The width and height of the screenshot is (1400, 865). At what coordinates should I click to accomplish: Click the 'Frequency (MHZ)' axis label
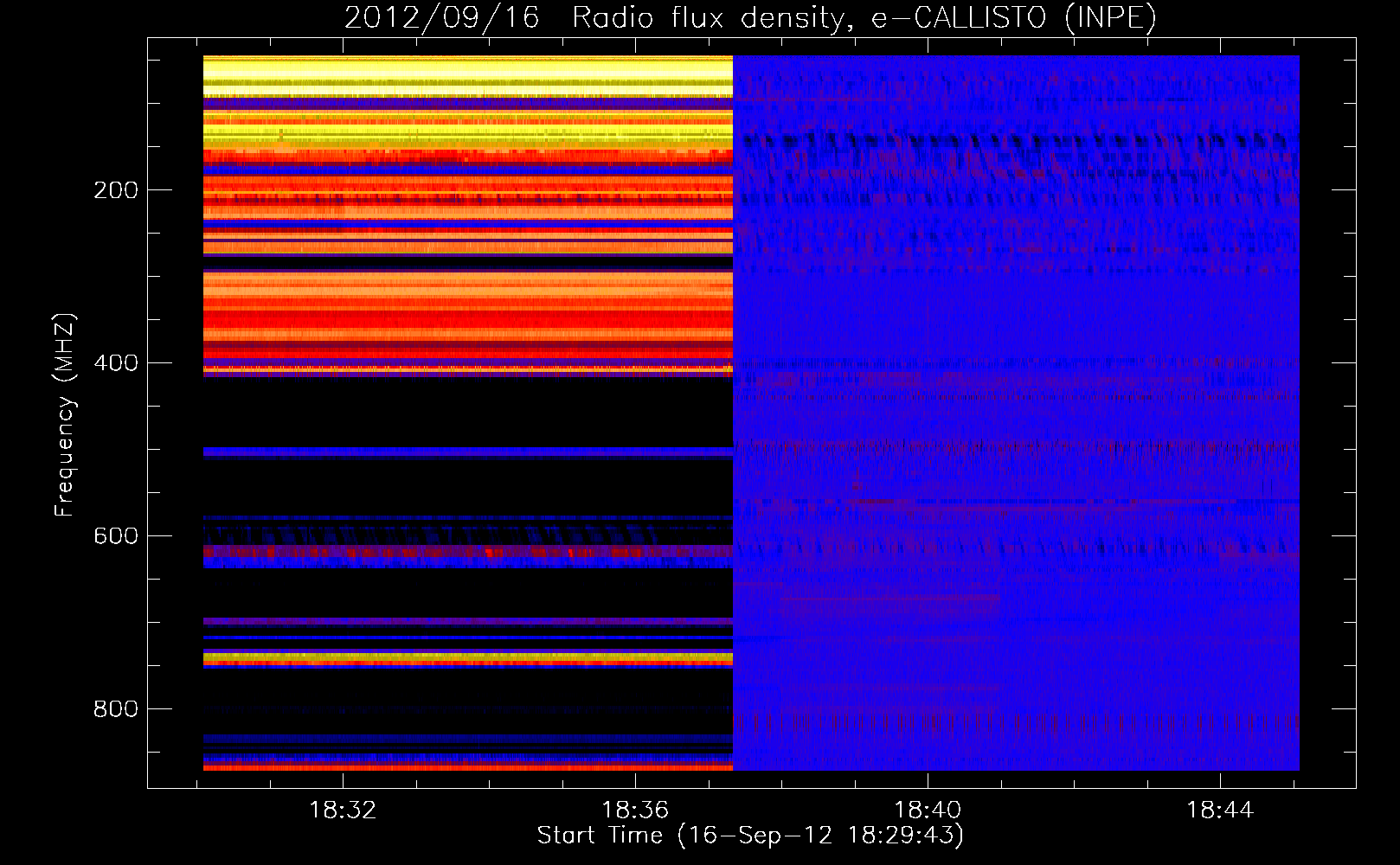65,415
